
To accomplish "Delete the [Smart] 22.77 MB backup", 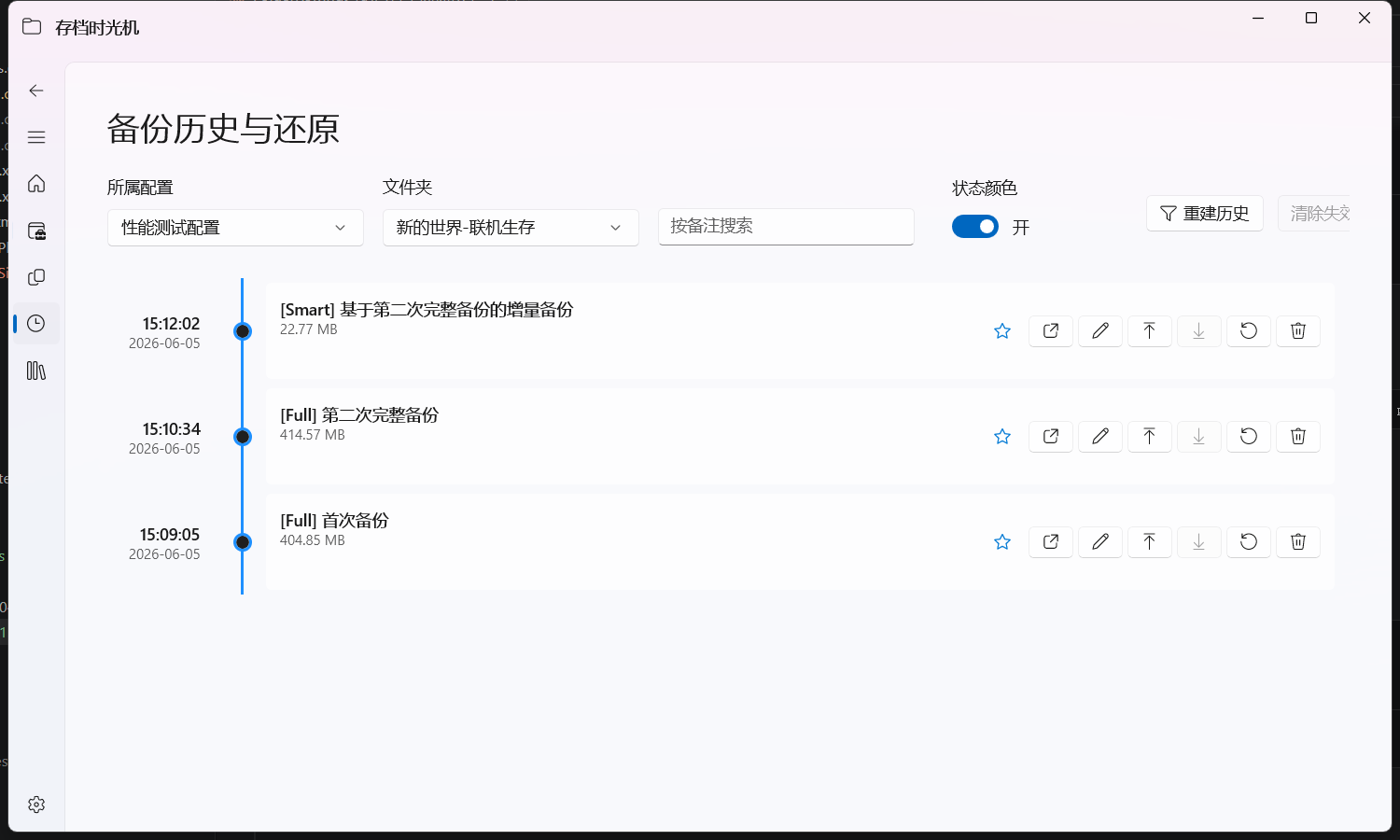I will [1298, 331].
